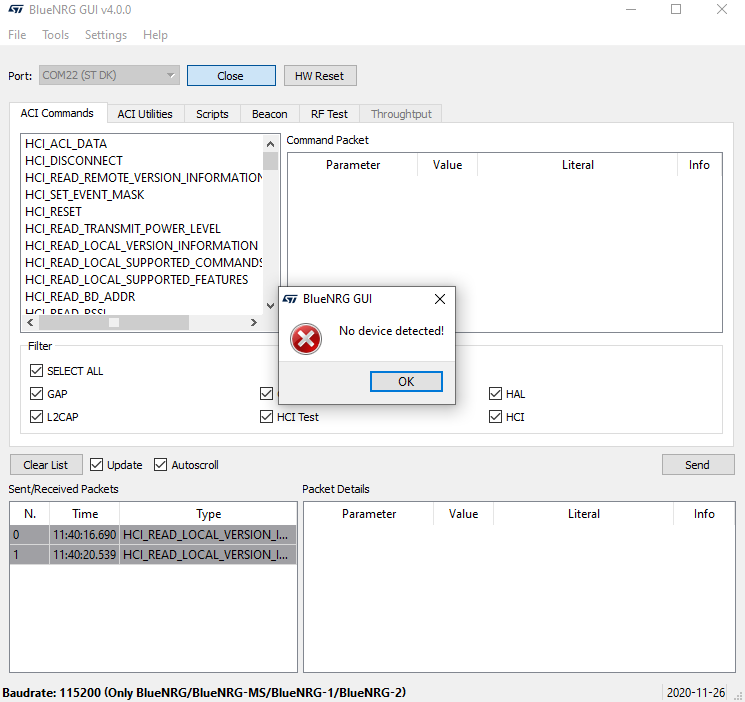Switch to the Beacon tab
745x702 pixels.
(x=270, y=114)
